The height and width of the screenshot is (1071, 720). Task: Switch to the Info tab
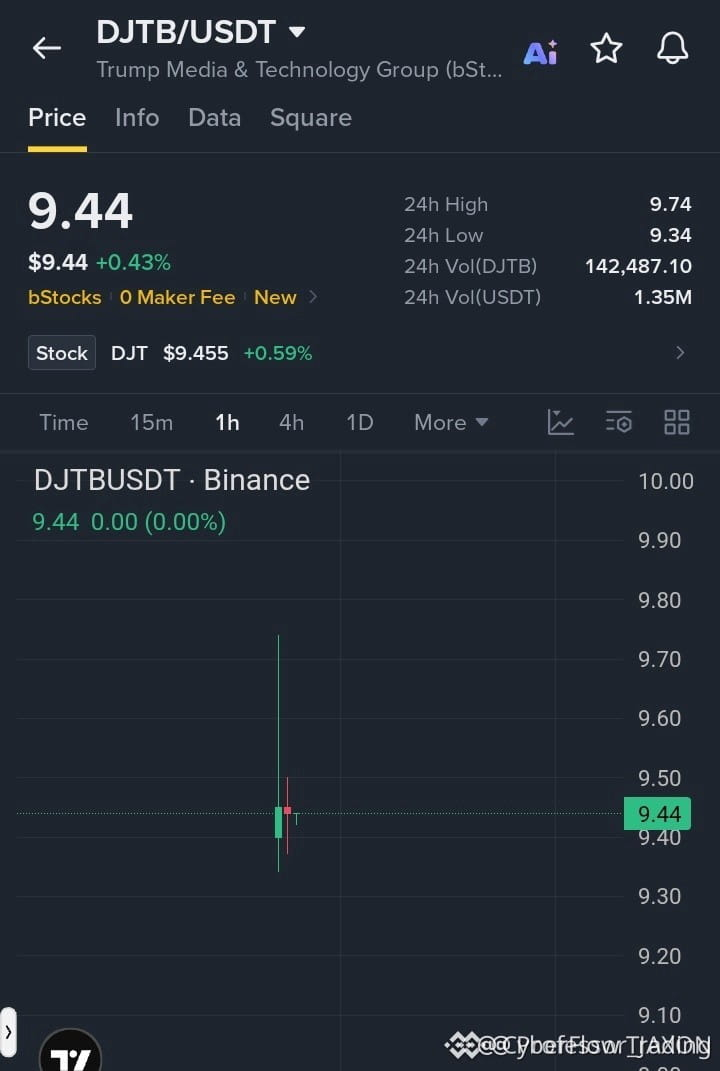click(137, 117)
